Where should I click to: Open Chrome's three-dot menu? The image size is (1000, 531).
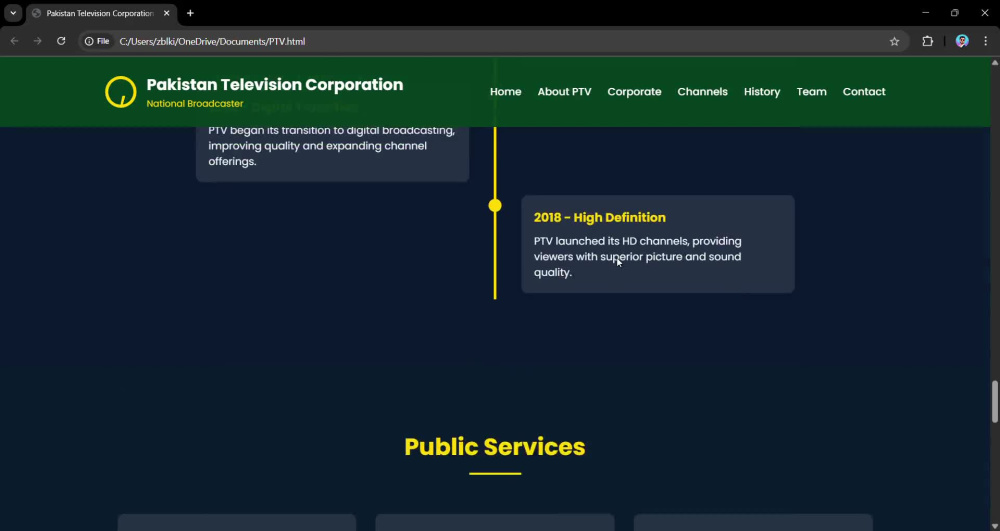point(986,41)
